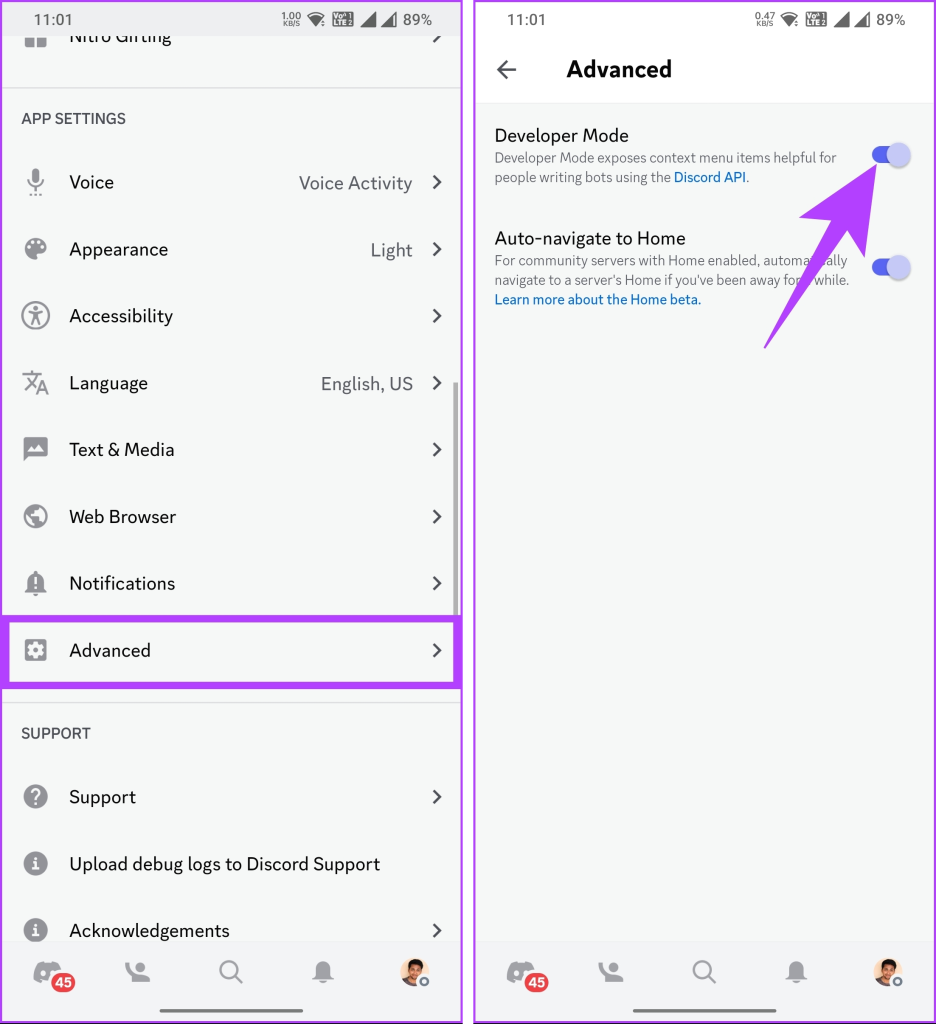This screenshot has width=936, height=1024.
Task: Toggle the Developer Mode switch
Action: [891, 155]
